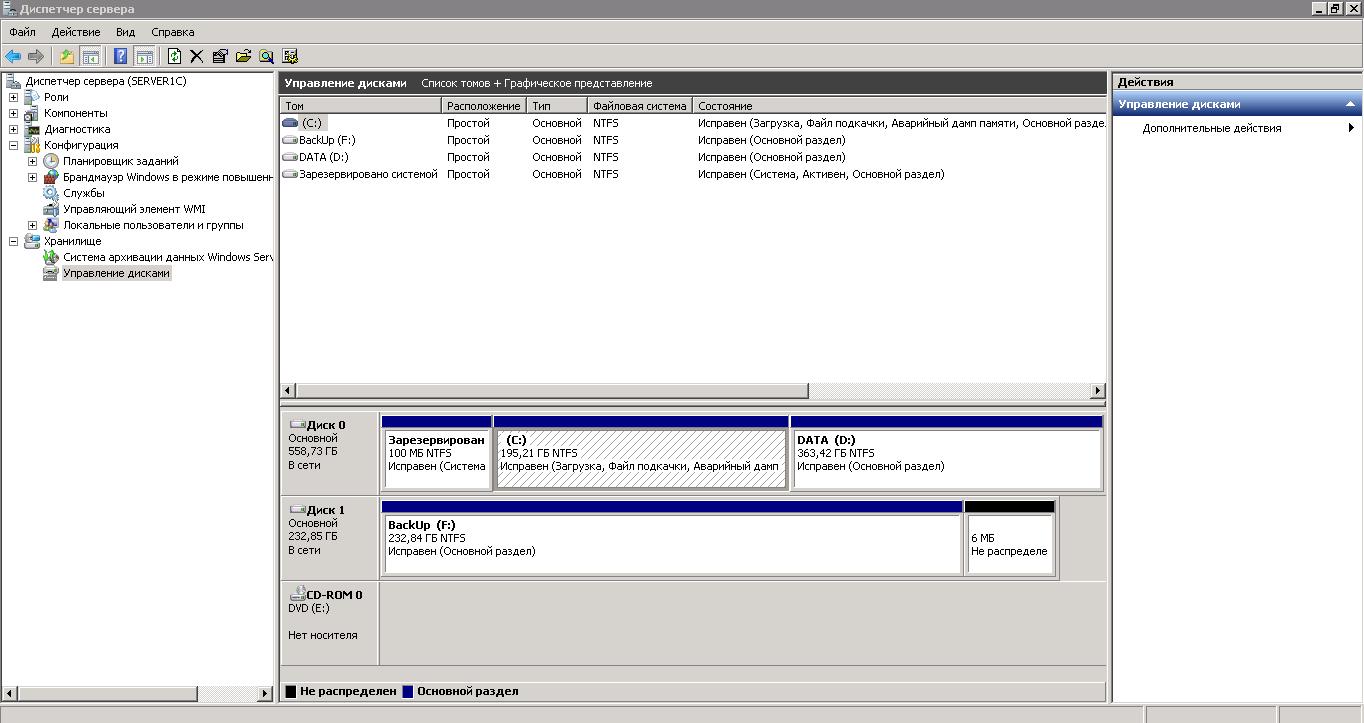Click the volume list horizontal scrollbar thumb

point(552,391)
